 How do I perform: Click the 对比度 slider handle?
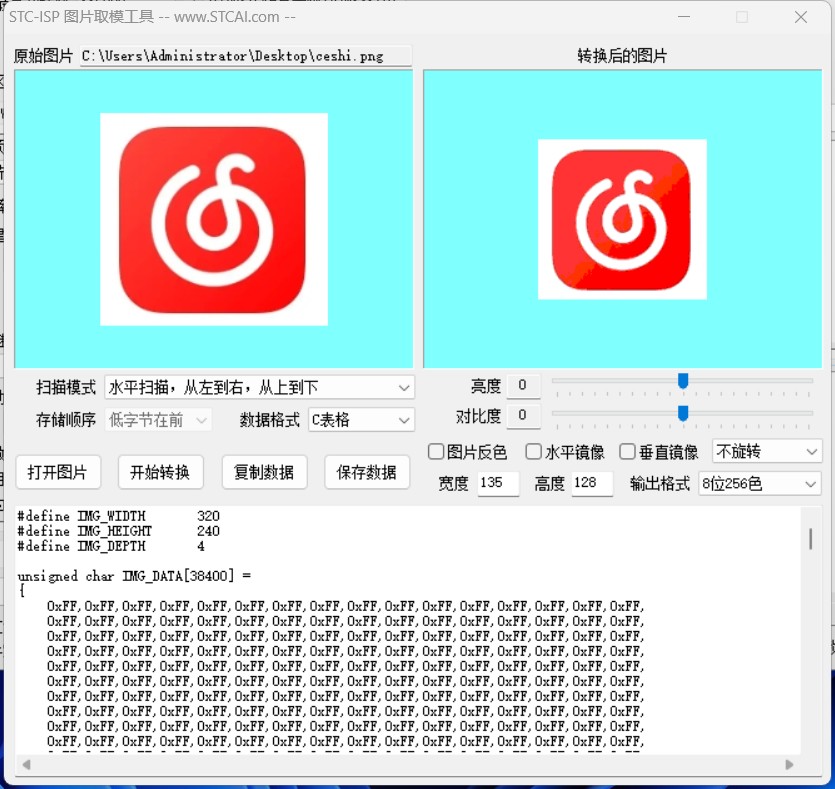pos(683,413)
